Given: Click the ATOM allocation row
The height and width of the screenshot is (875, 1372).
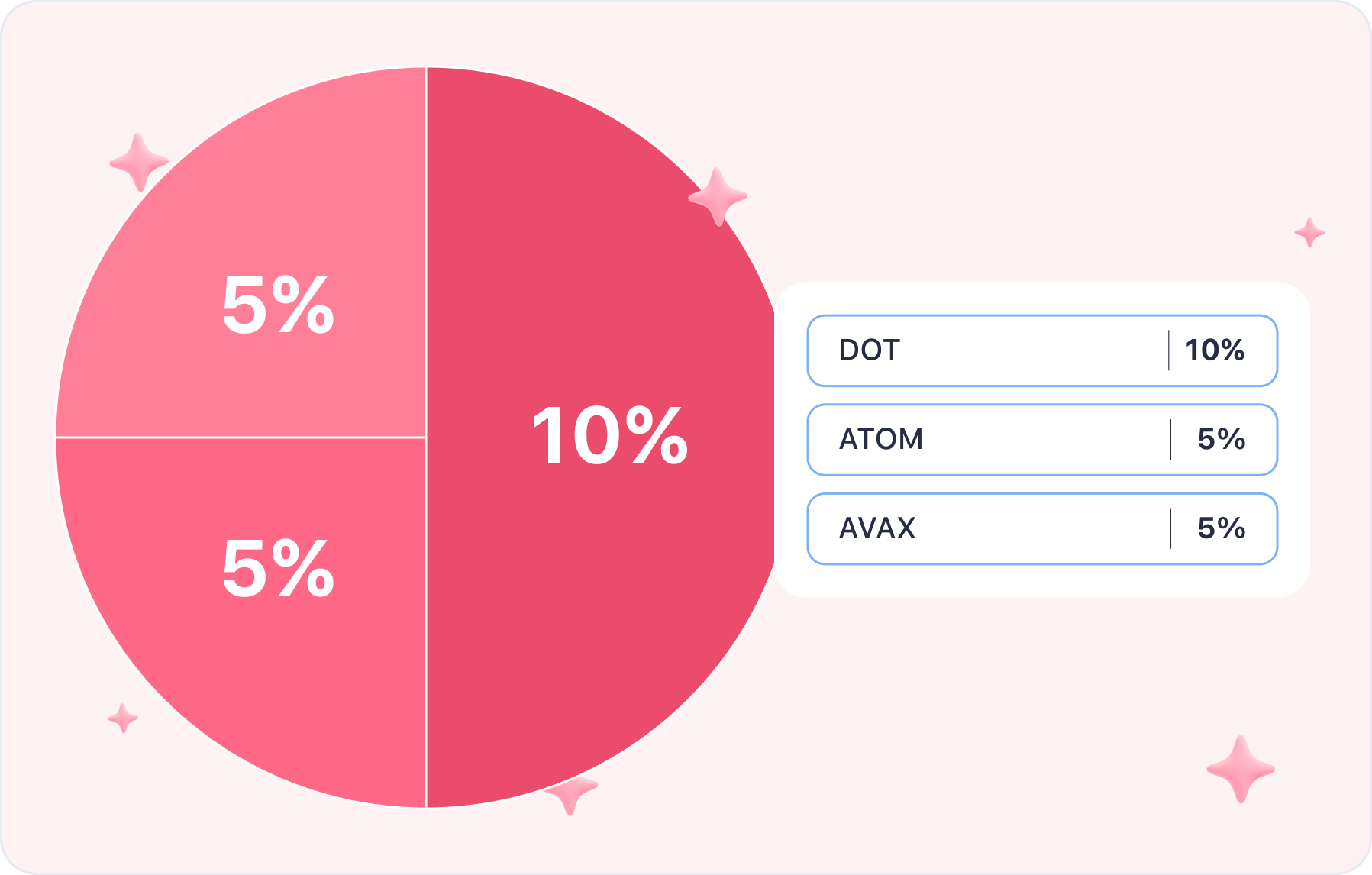Looking at the screenshot, I should pos(1042,440).
